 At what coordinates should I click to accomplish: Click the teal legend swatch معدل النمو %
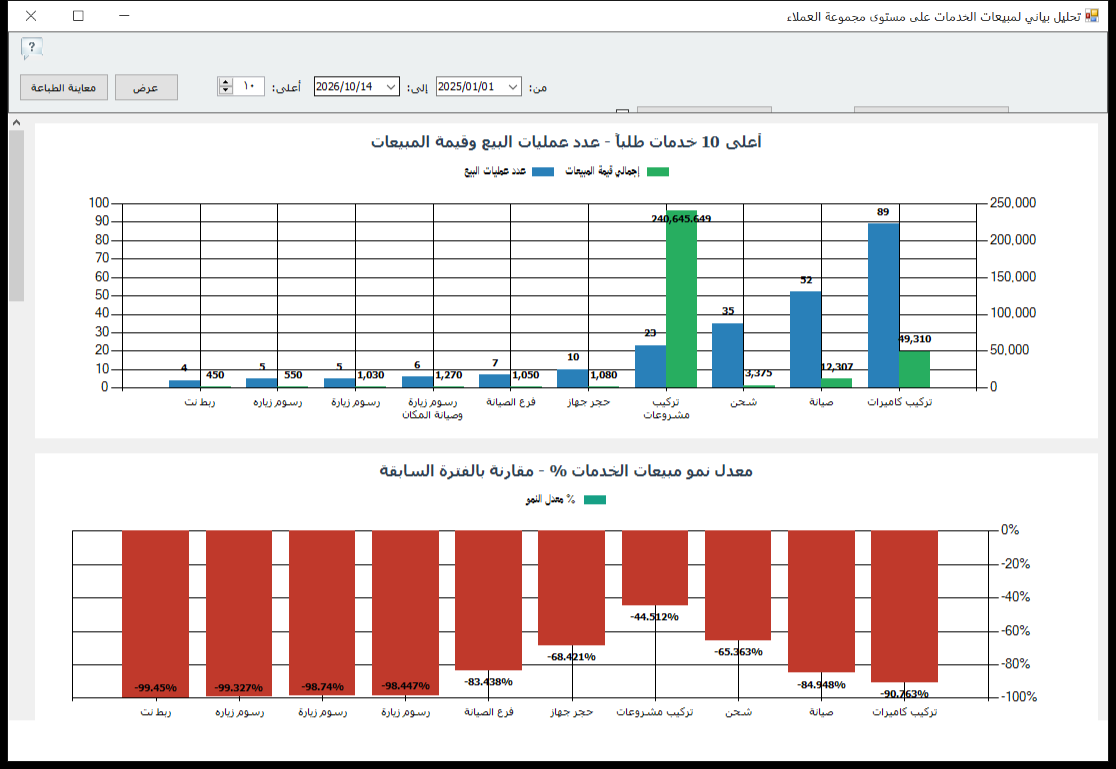click(595, 500)
